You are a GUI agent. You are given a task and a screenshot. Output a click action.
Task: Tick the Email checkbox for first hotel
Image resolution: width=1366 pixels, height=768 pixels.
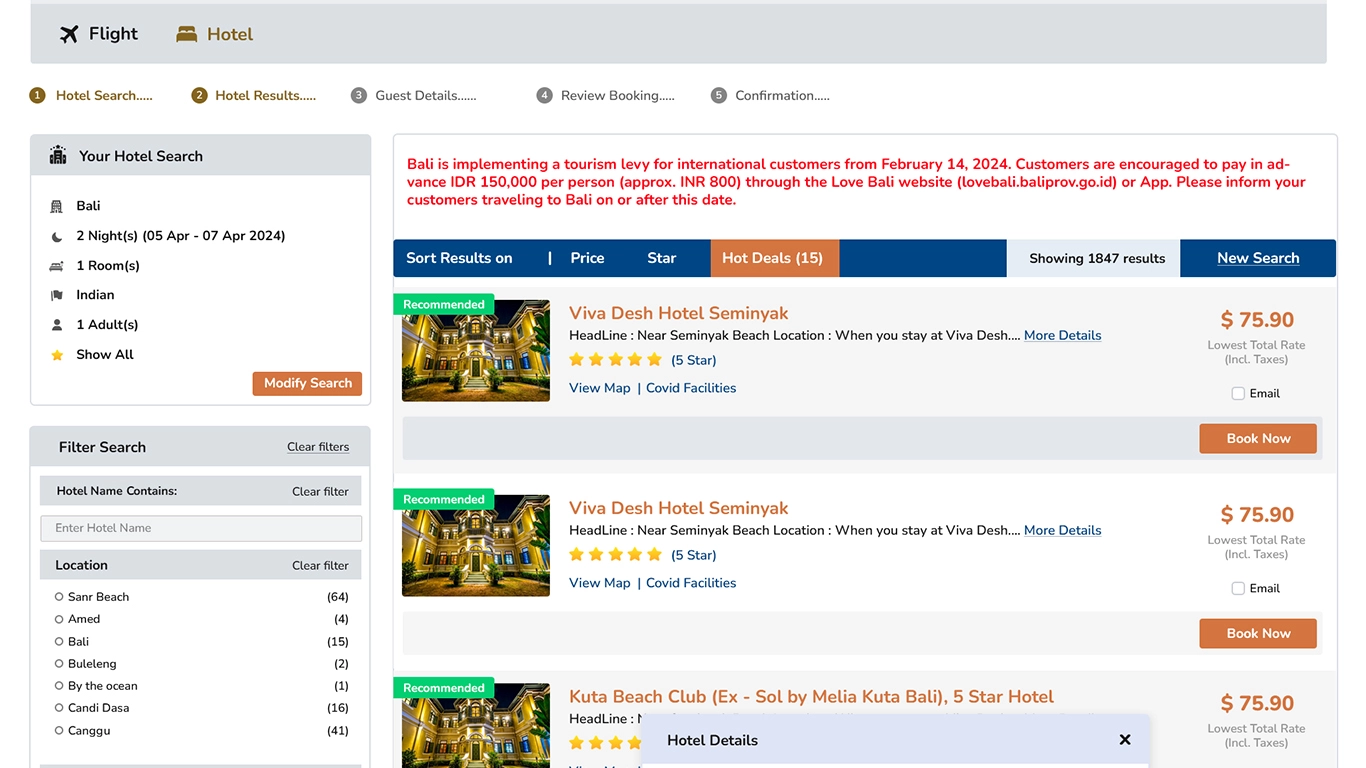1238,394
